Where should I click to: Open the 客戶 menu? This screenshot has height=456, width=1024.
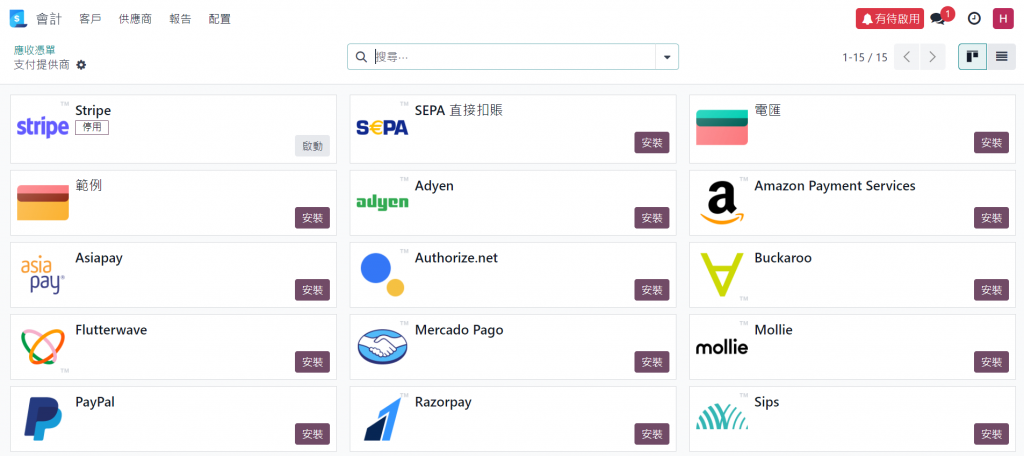(90, 19)
